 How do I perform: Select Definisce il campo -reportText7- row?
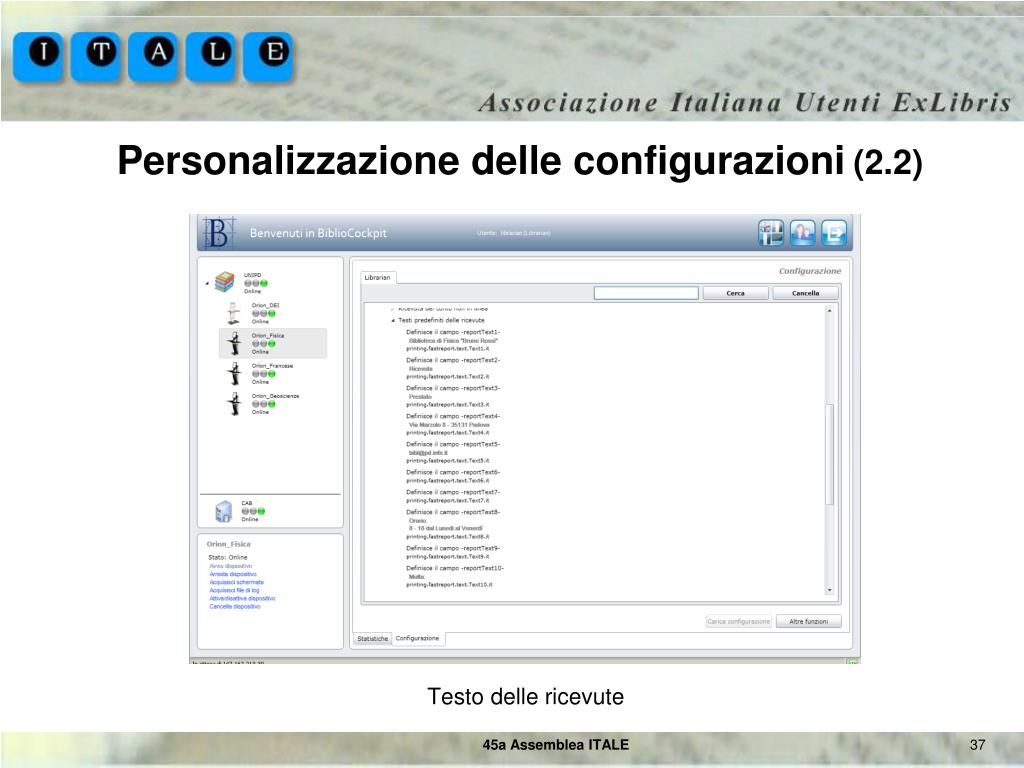click(x=453, y=492)
